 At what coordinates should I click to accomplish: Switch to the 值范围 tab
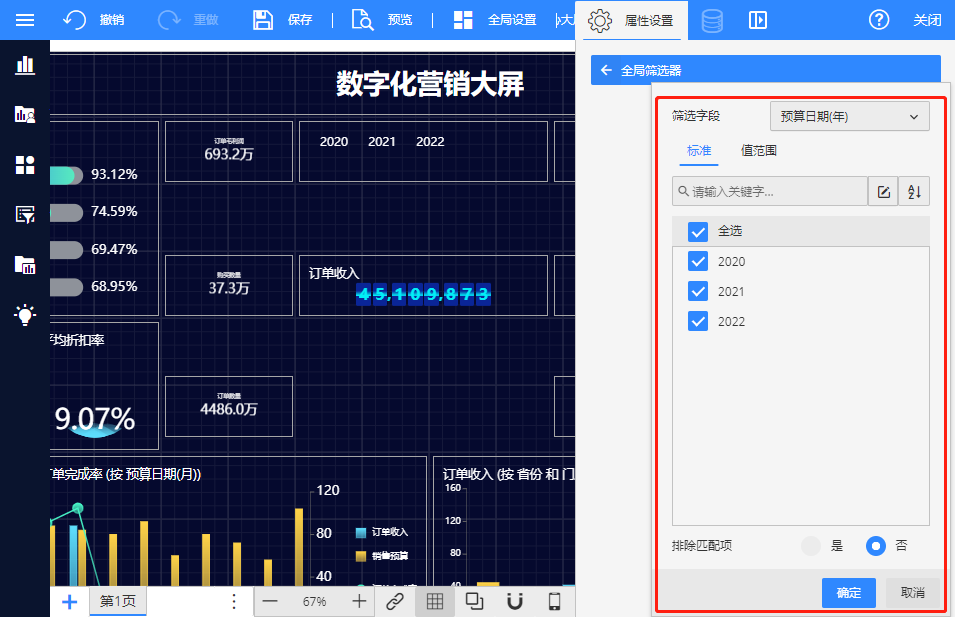point(758,151)
